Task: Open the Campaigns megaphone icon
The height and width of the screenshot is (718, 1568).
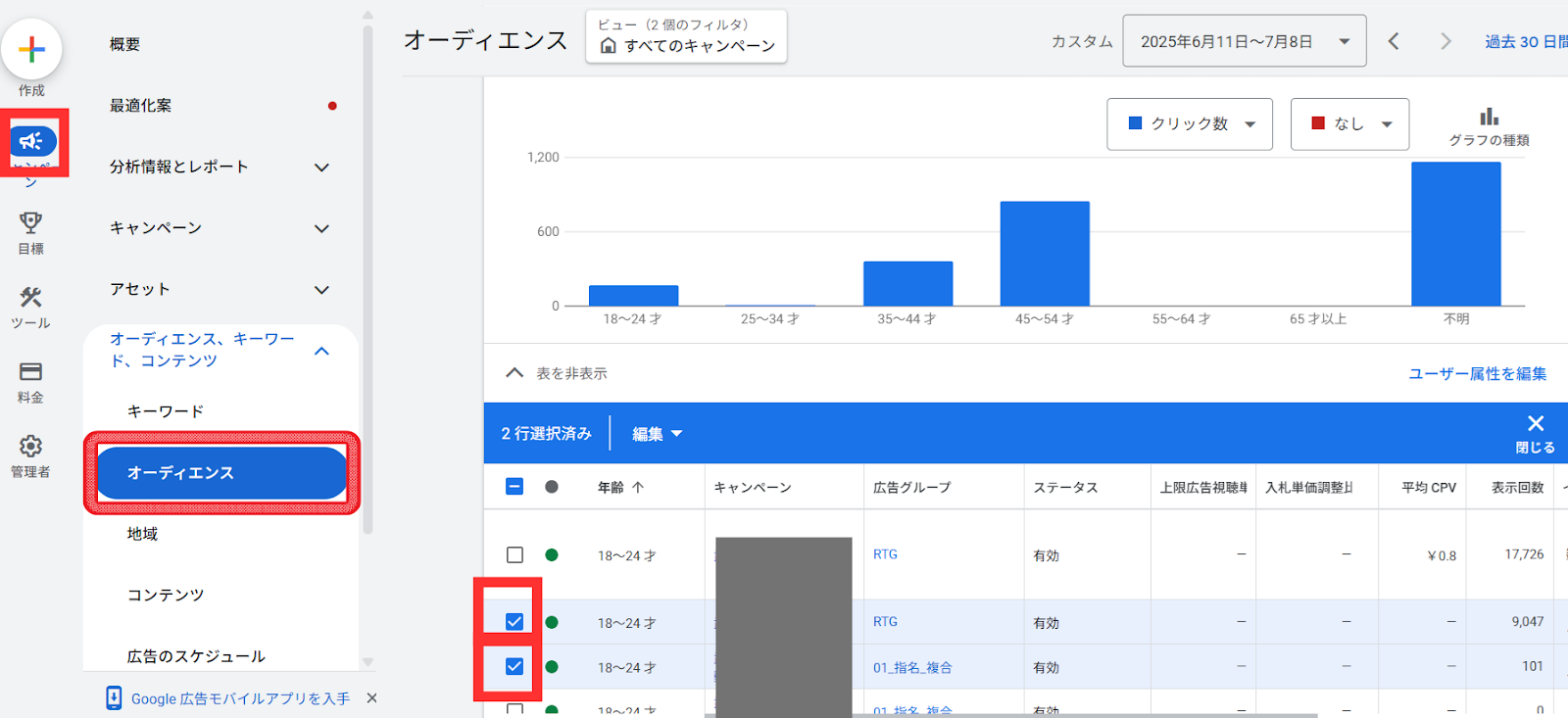Action: 32,141
